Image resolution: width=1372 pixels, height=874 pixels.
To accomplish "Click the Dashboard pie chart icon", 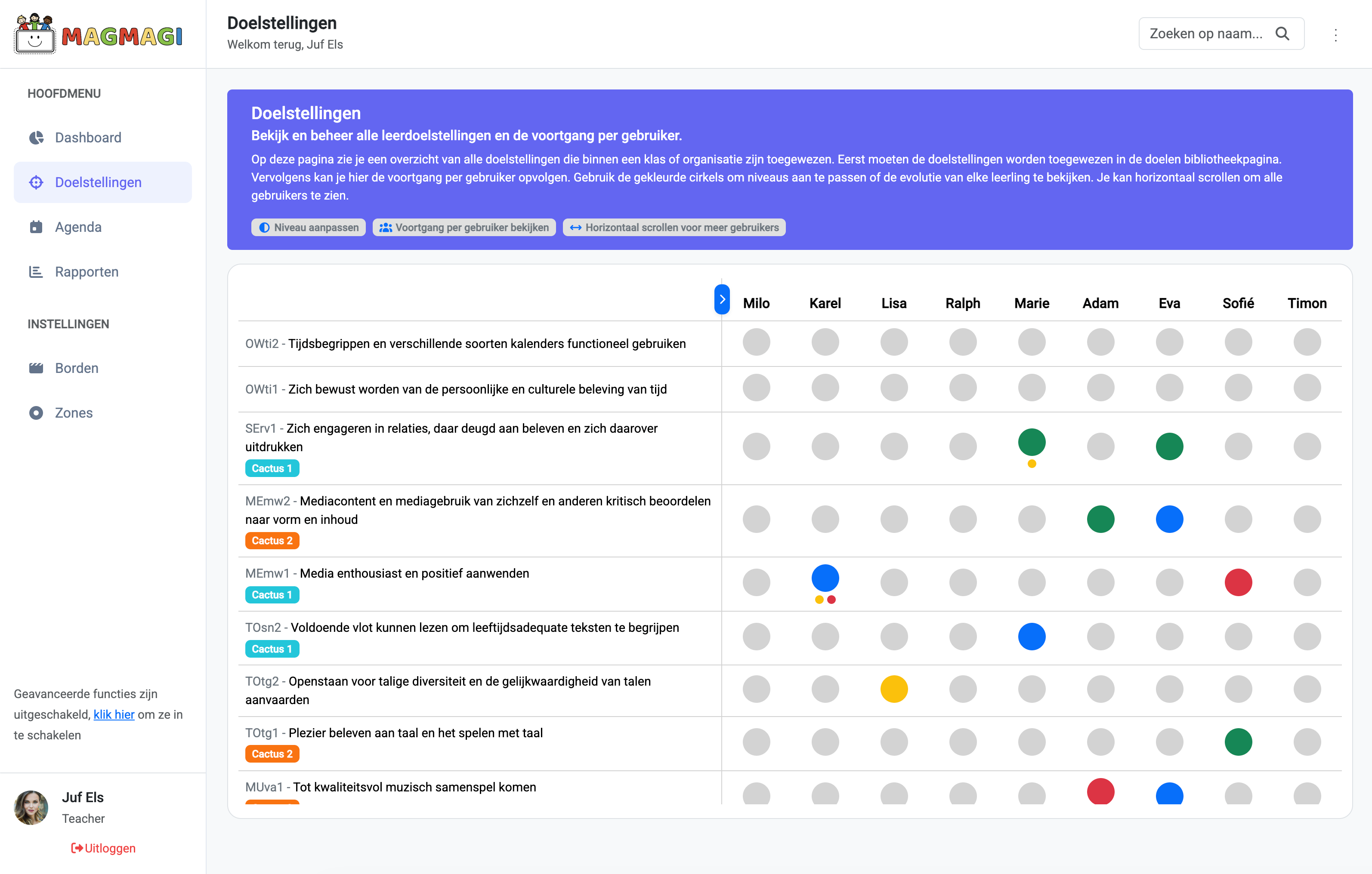I will (37, 138).
